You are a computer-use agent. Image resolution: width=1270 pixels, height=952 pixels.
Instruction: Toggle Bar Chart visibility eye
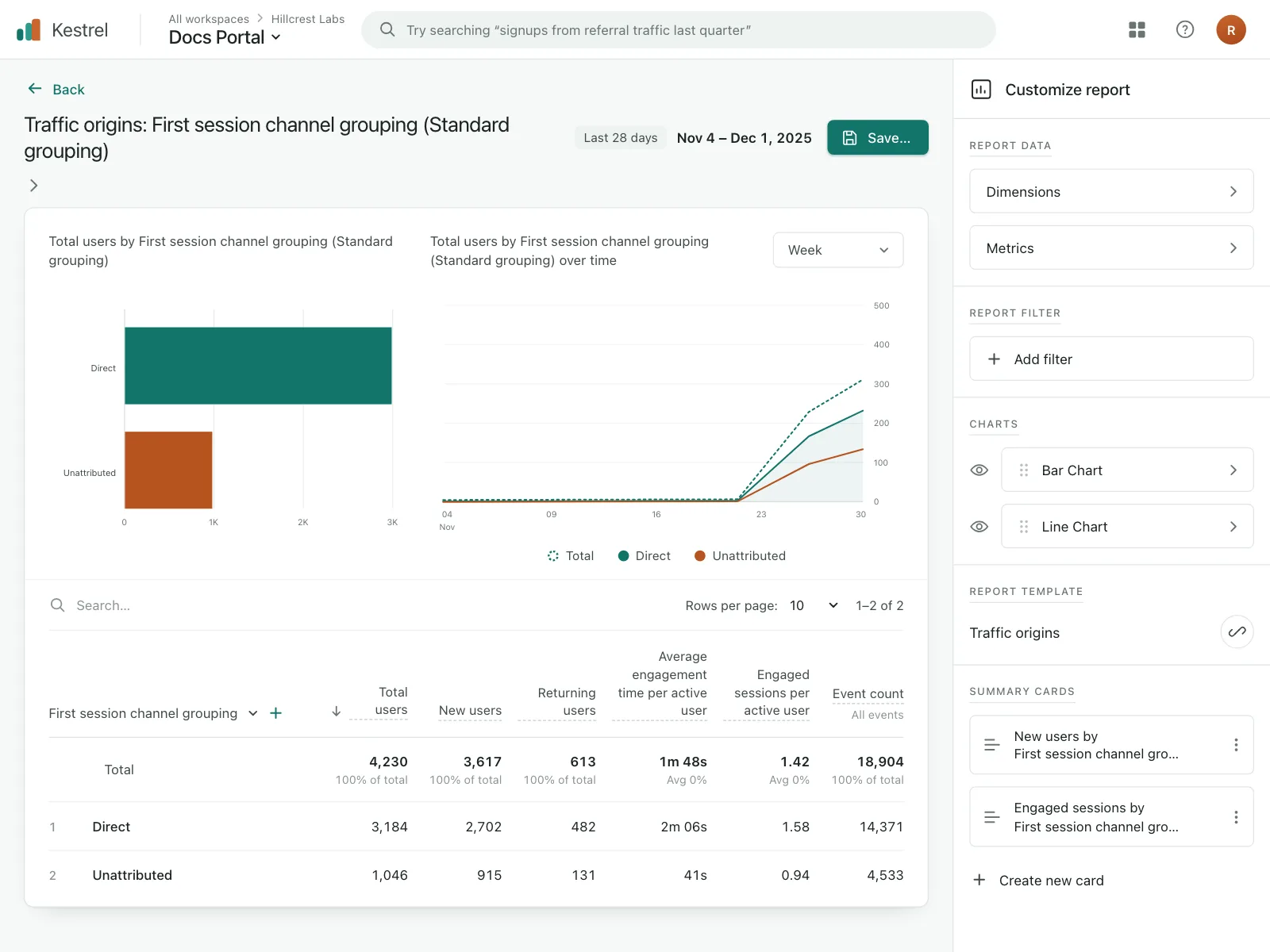coord(979,470)
